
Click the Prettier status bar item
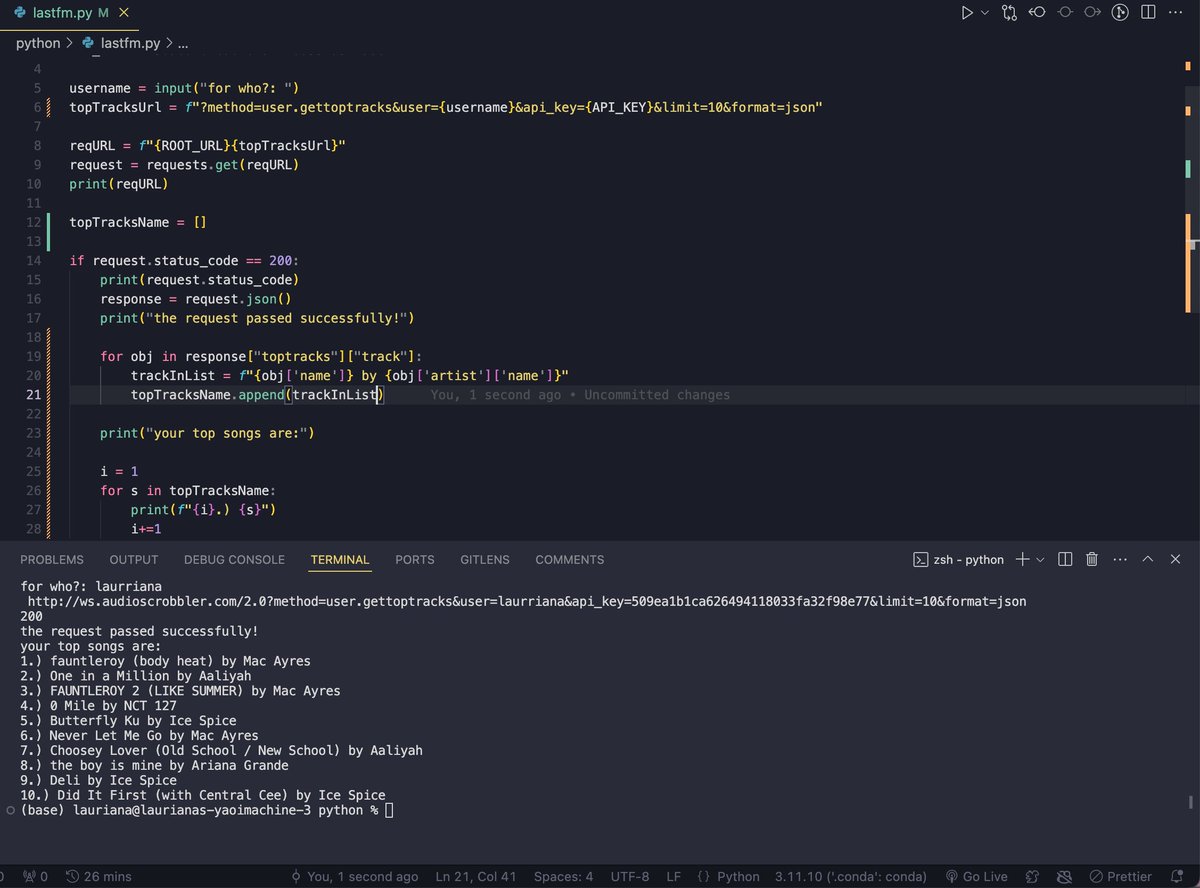[x=1123, y=877]
